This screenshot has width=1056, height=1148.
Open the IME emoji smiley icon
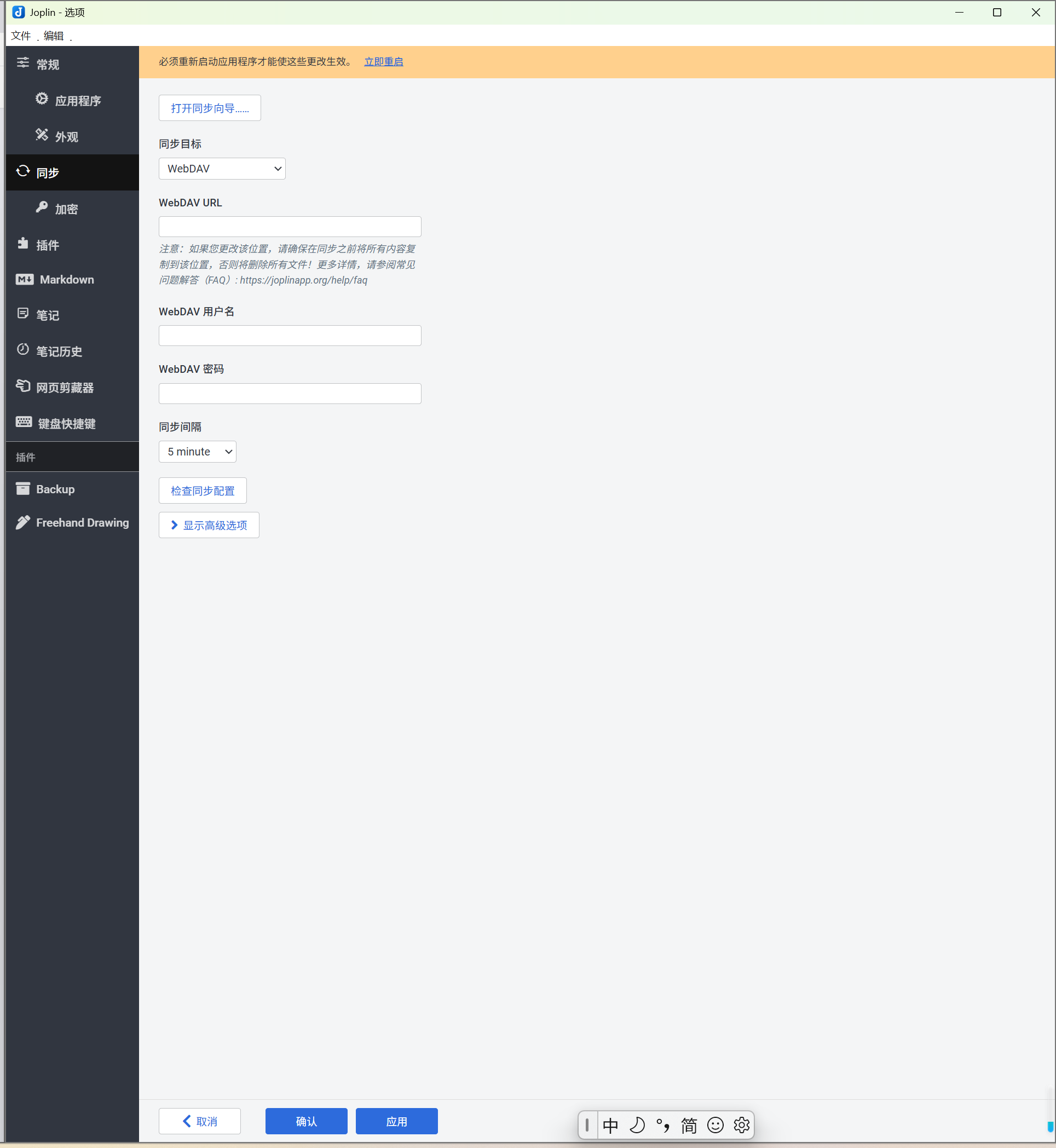point(715,1125)
